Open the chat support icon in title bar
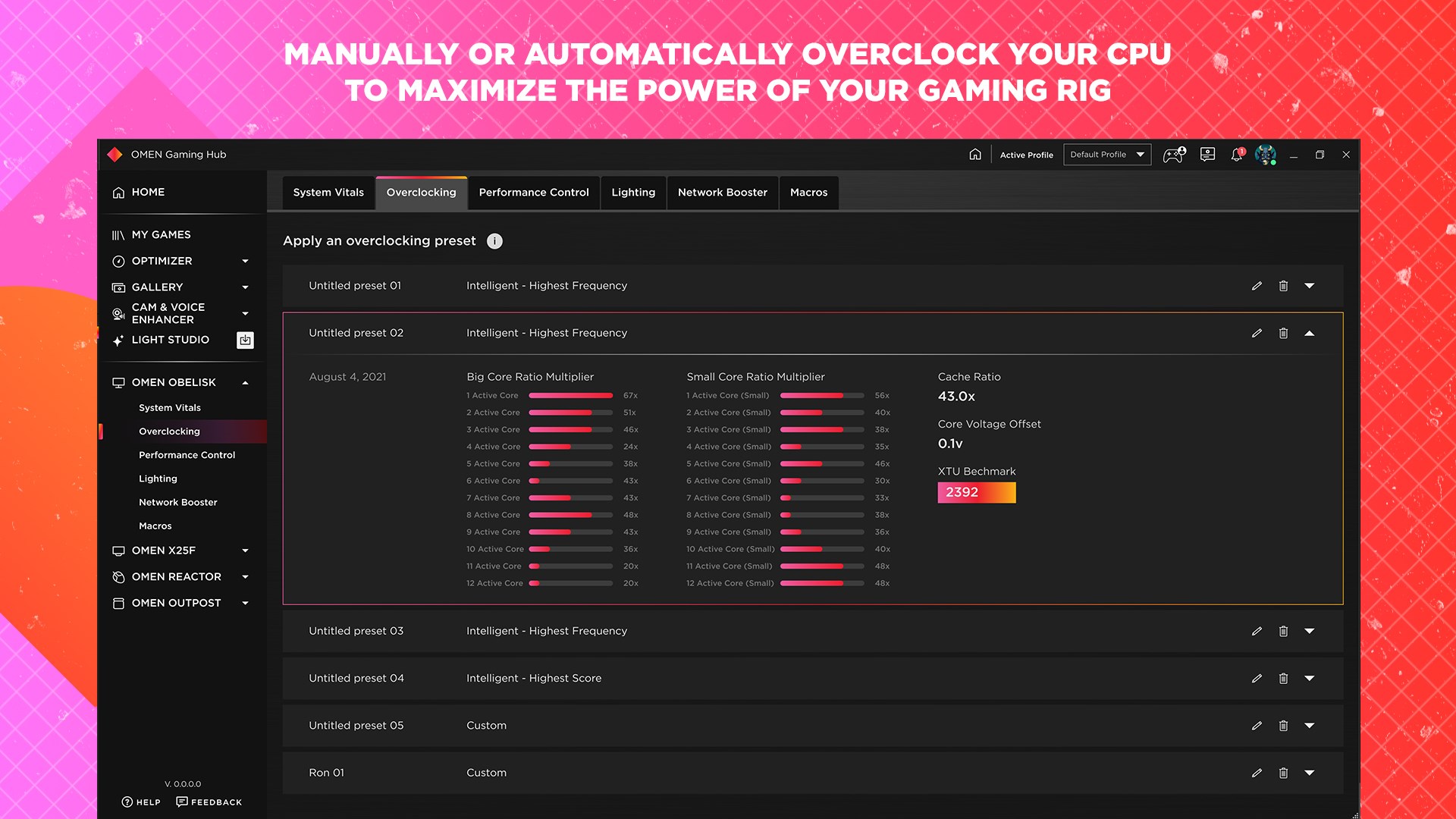This screenshot has height=819, width=1456. click(x=1207, y=155)
